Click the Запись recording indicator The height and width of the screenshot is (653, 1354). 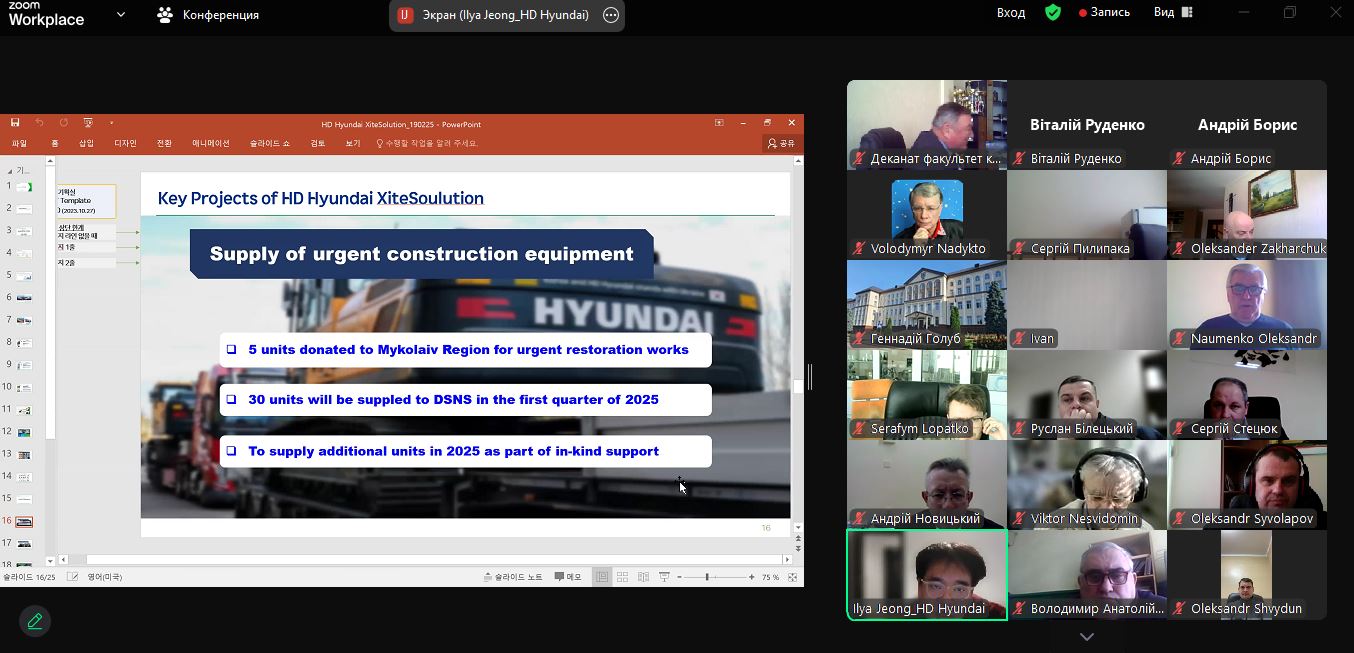[x=1104, y=12]
